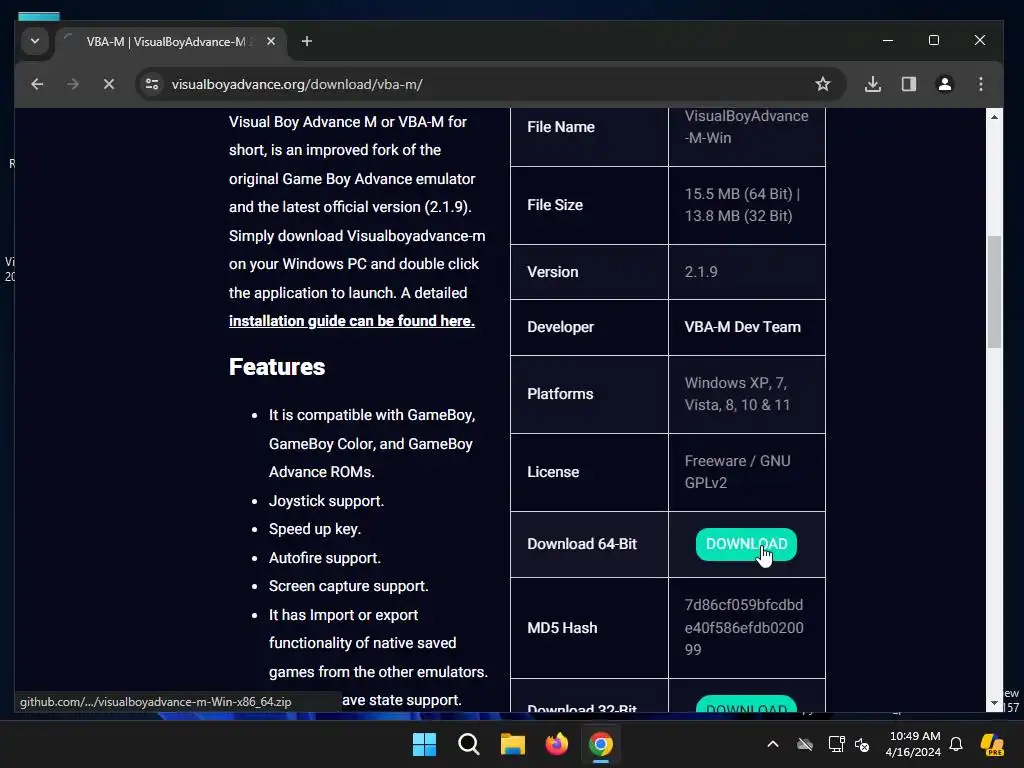Open Chrome downloads tray icon
The image size is (1024, 768).
(873, 84)
